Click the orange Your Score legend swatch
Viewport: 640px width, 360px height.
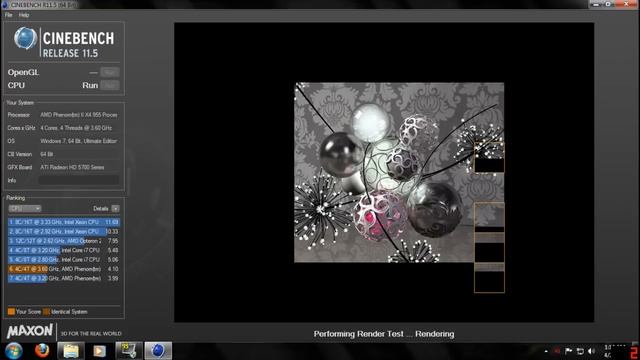coord(11,312)
